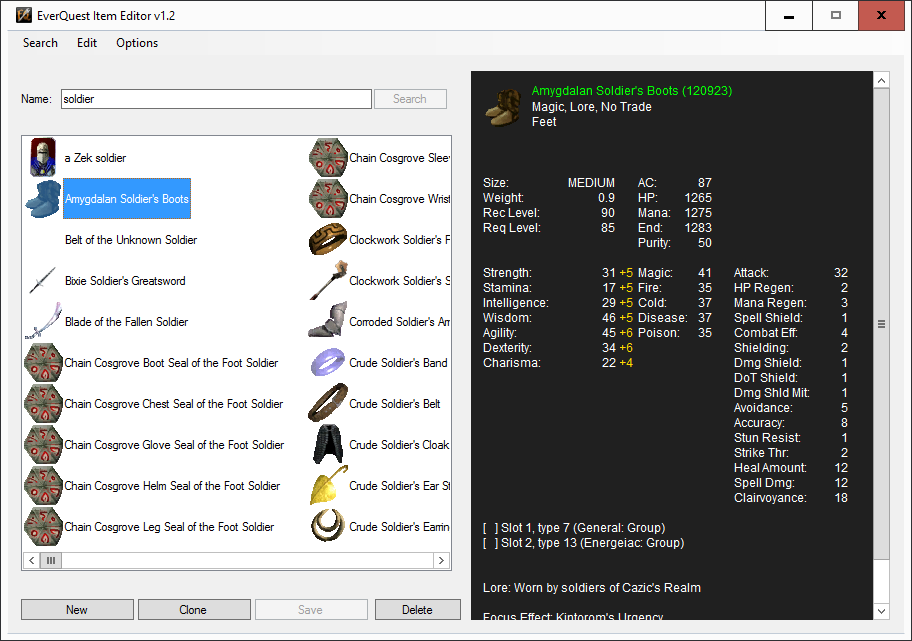
Task: Click the Crude Soldier's Band ring icon
Action: coord(328,362)
